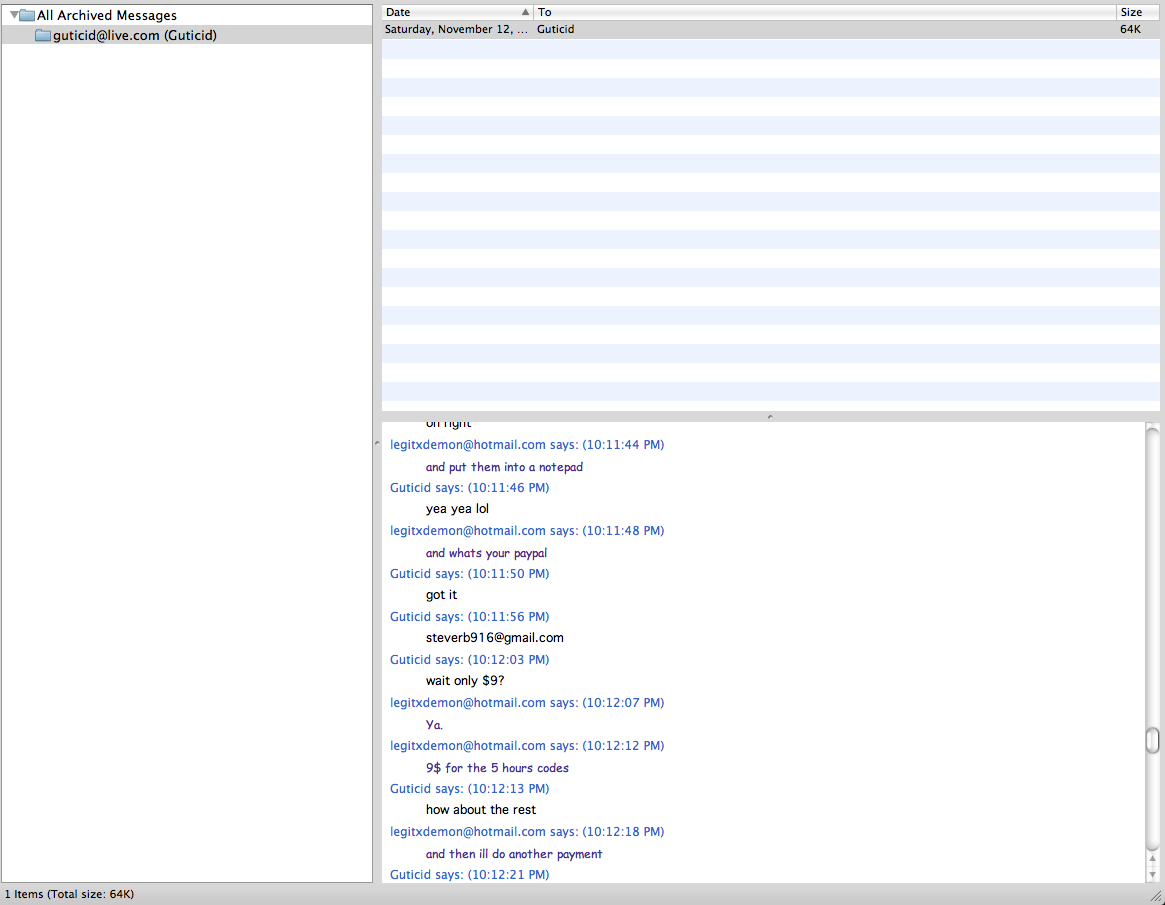This screenshot has height=905, width=1165.
Task: Click the legitxdemon header at 10:12:12 PM
Action: 527,746
